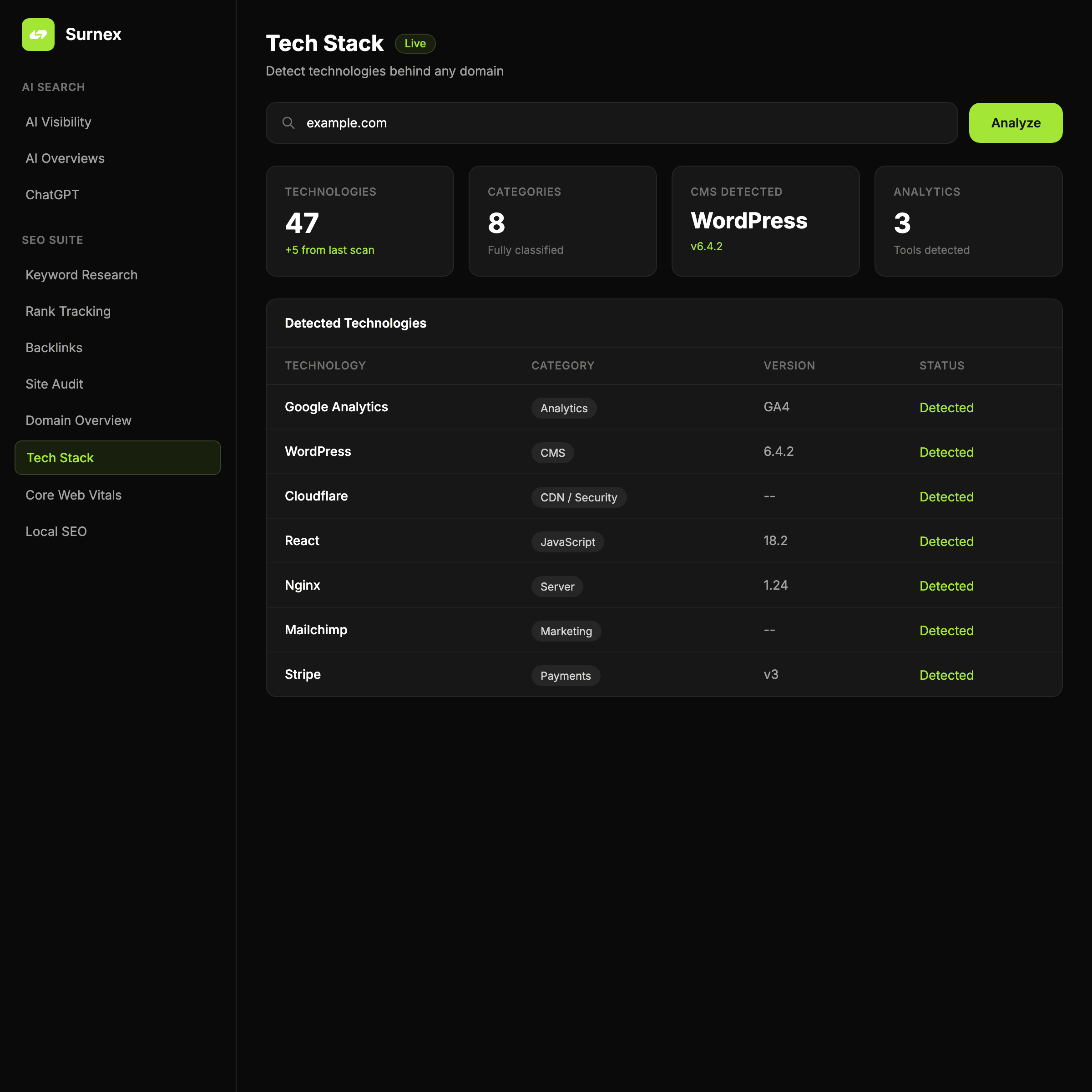Select Backlinks menu item

point(54,348)
